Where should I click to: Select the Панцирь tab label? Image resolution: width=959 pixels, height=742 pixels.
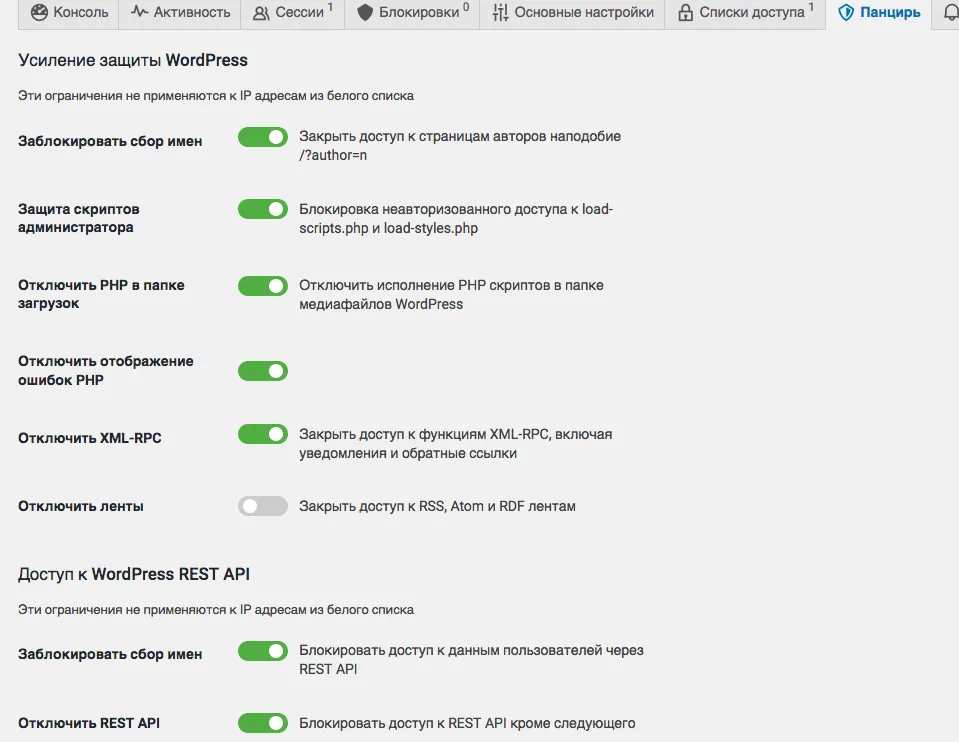pos(890,12)
